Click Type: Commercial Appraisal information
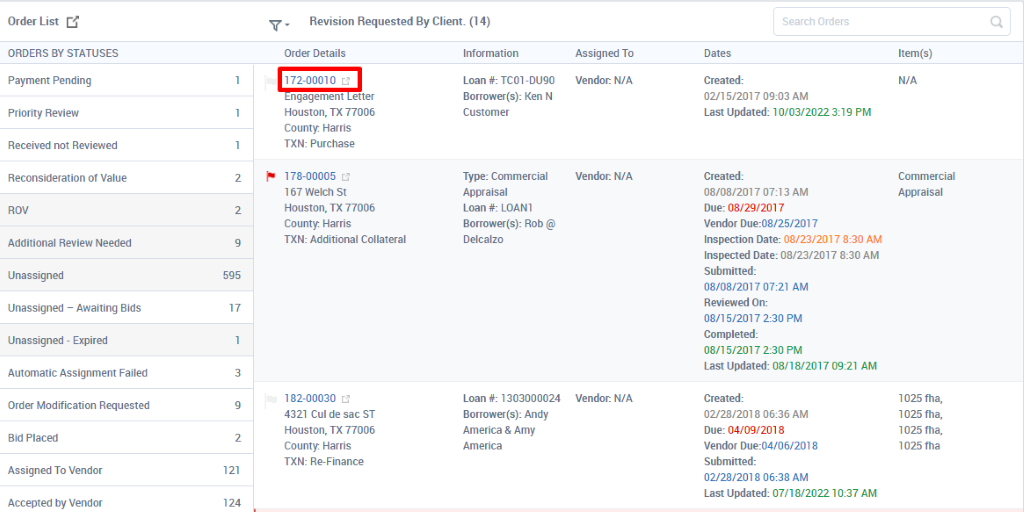 [x=505, y=184]
